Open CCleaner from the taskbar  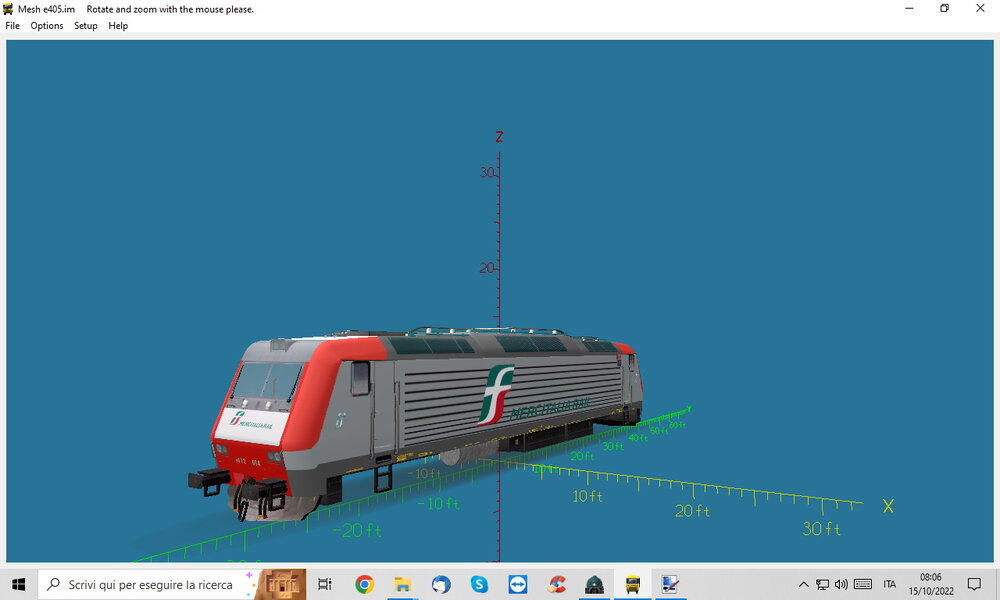(556, 584)
